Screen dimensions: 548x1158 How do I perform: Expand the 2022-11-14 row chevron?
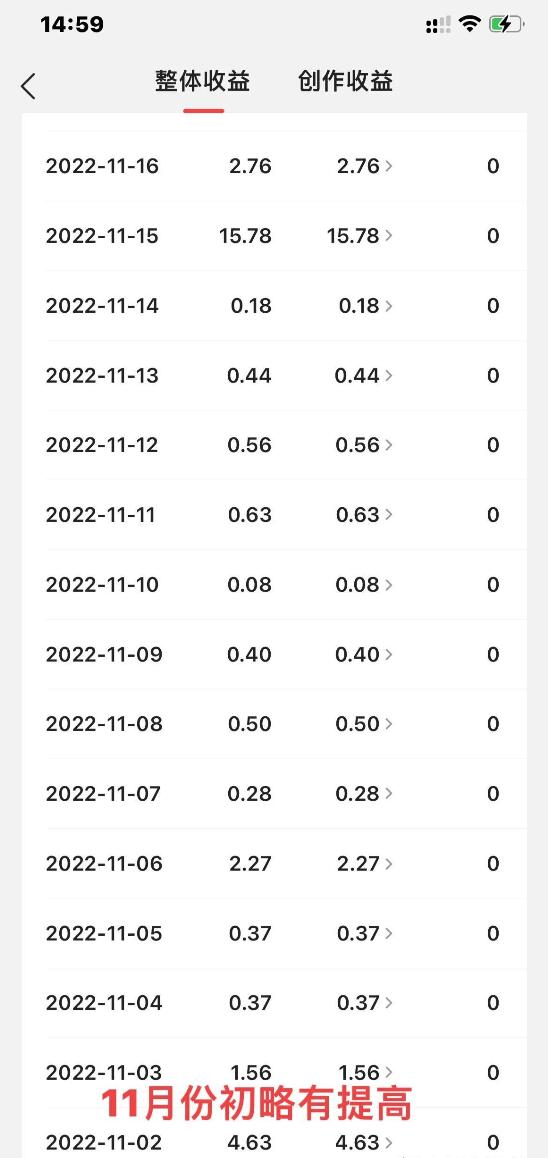click(389, 306)
